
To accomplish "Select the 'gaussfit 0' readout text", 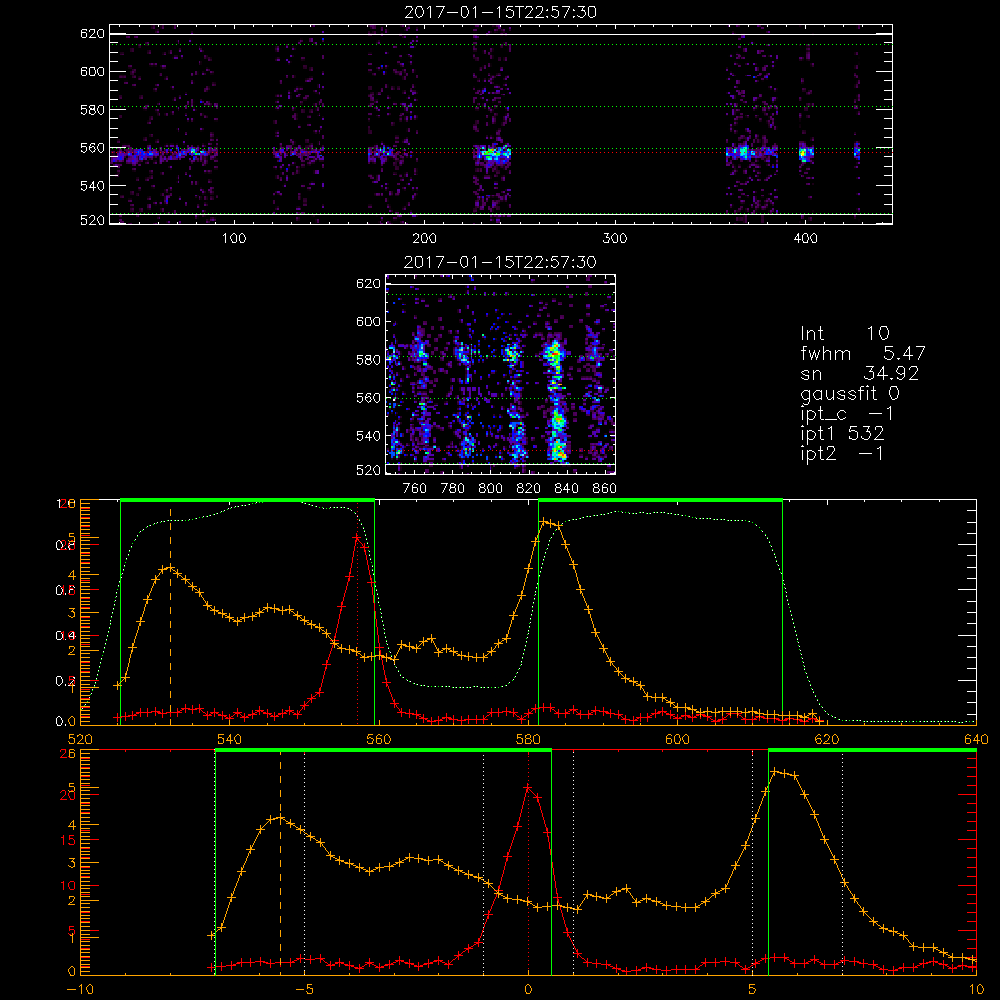I will [x=849, y=393].
